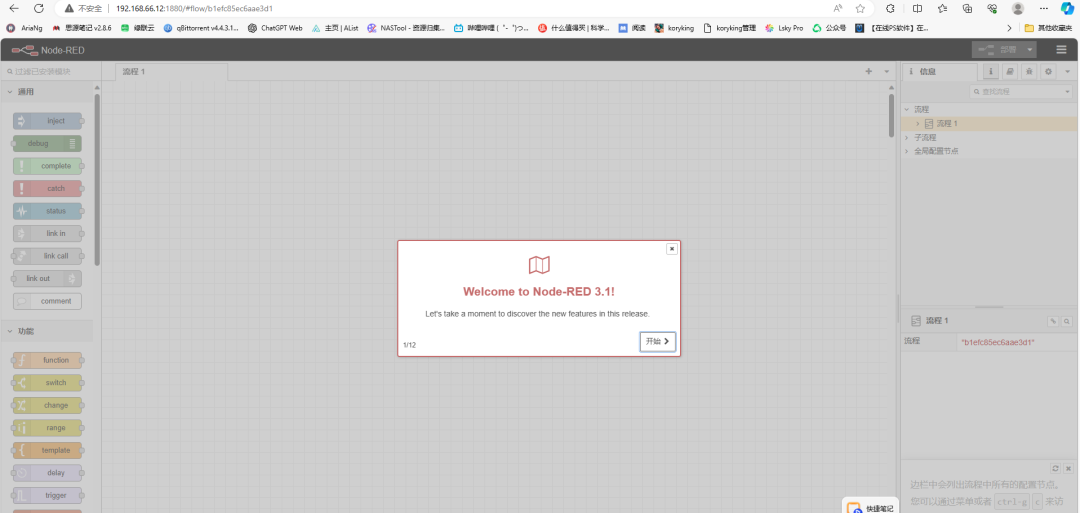Select the trigger node in palette
Screen dimensions: 1080x513
pyautogui.click(x=48, y=495)
